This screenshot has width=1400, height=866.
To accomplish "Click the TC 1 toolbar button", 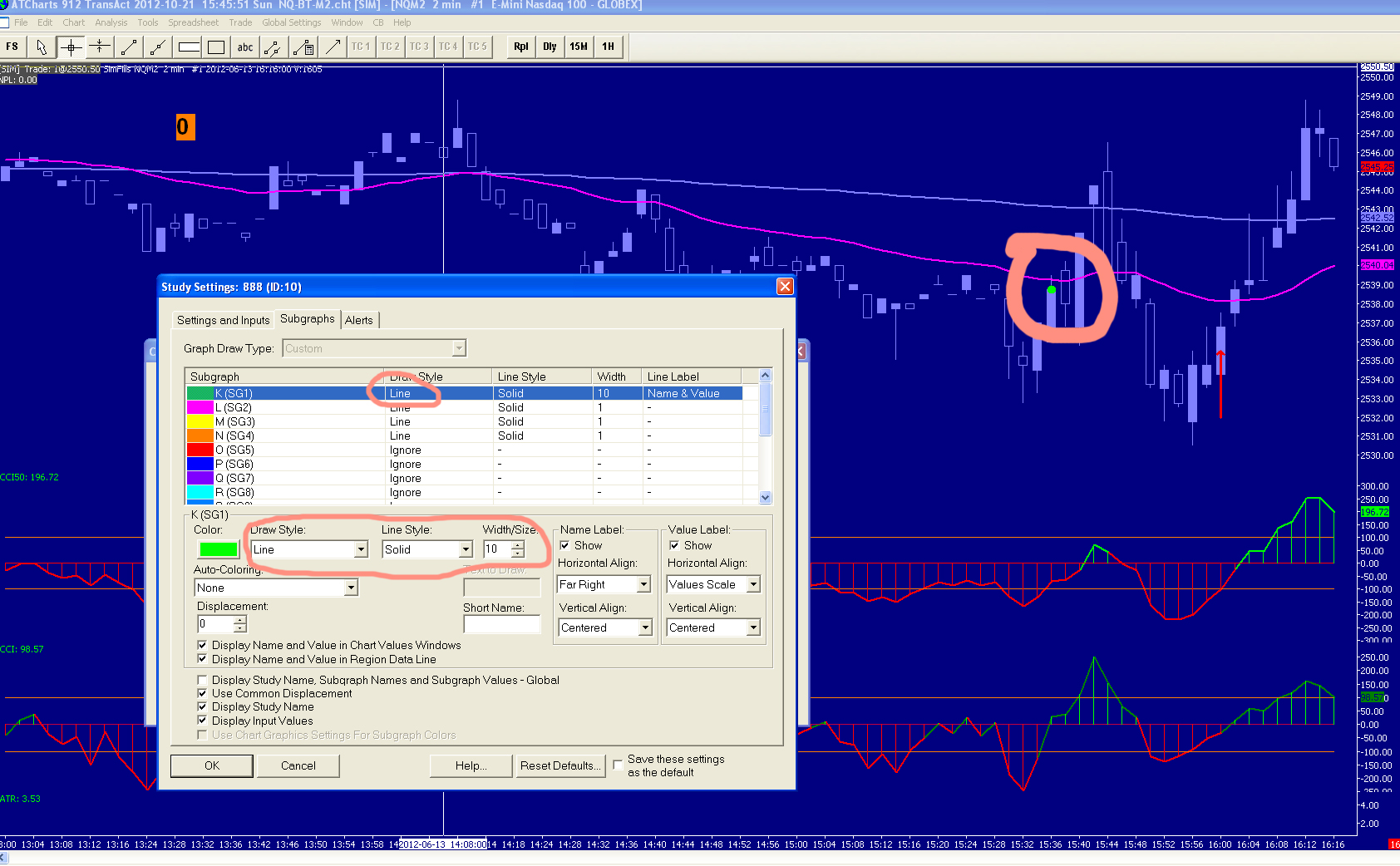I will coord(361,47).
